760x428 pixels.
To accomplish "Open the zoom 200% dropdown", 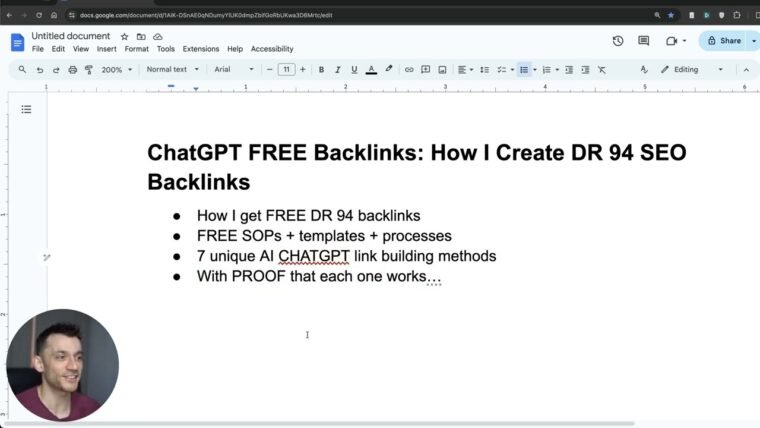I will pos(116,70).
